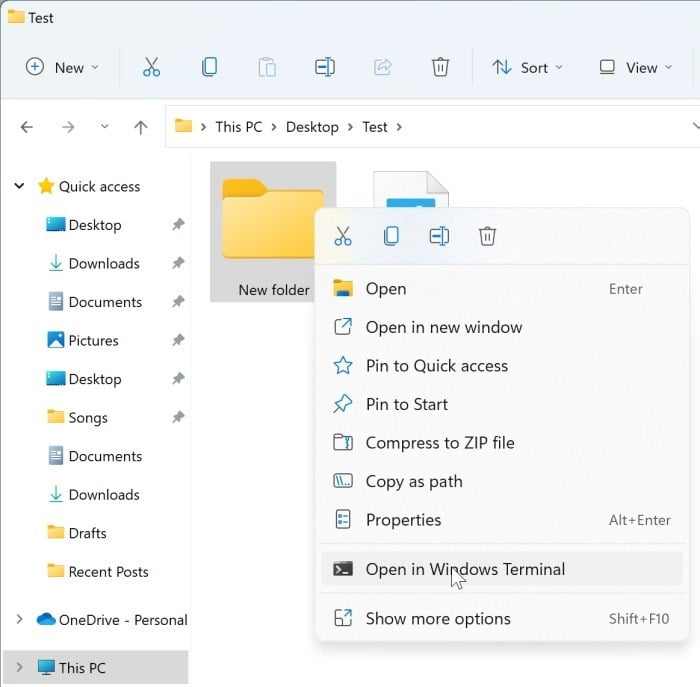Click the Pin to Start pushpin icon
The height and width of the screenshot is (687, 700).
point(343,404)
